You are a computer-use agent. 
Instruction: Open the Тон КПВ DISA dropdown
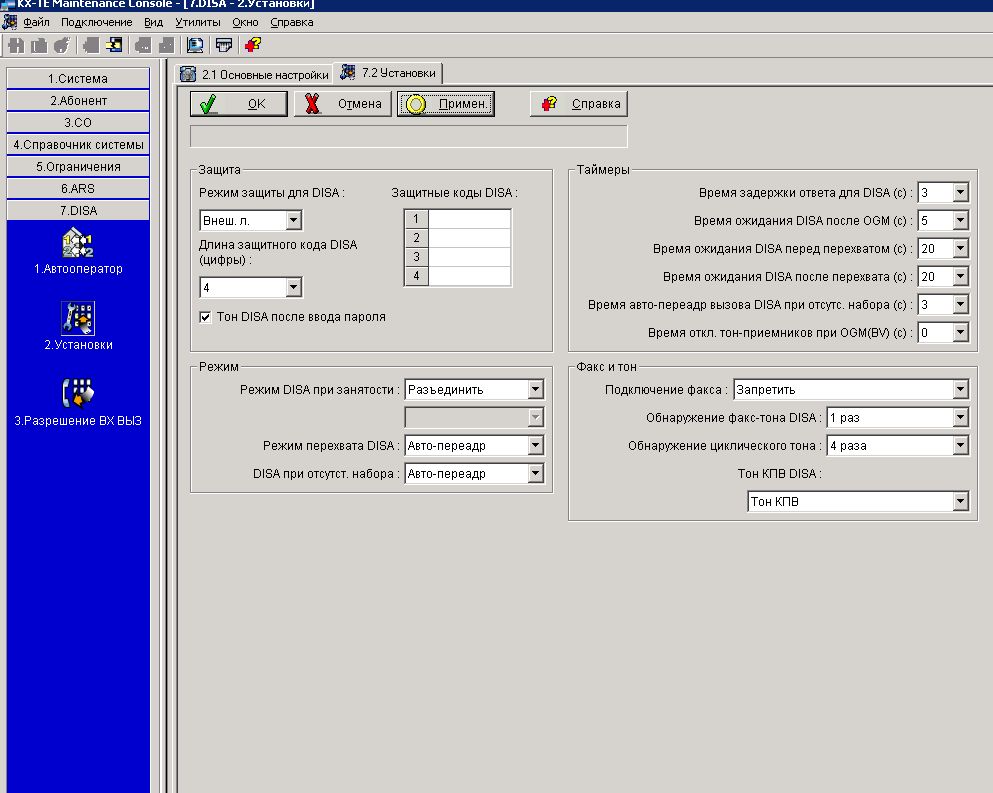click(x=960, y=502)
